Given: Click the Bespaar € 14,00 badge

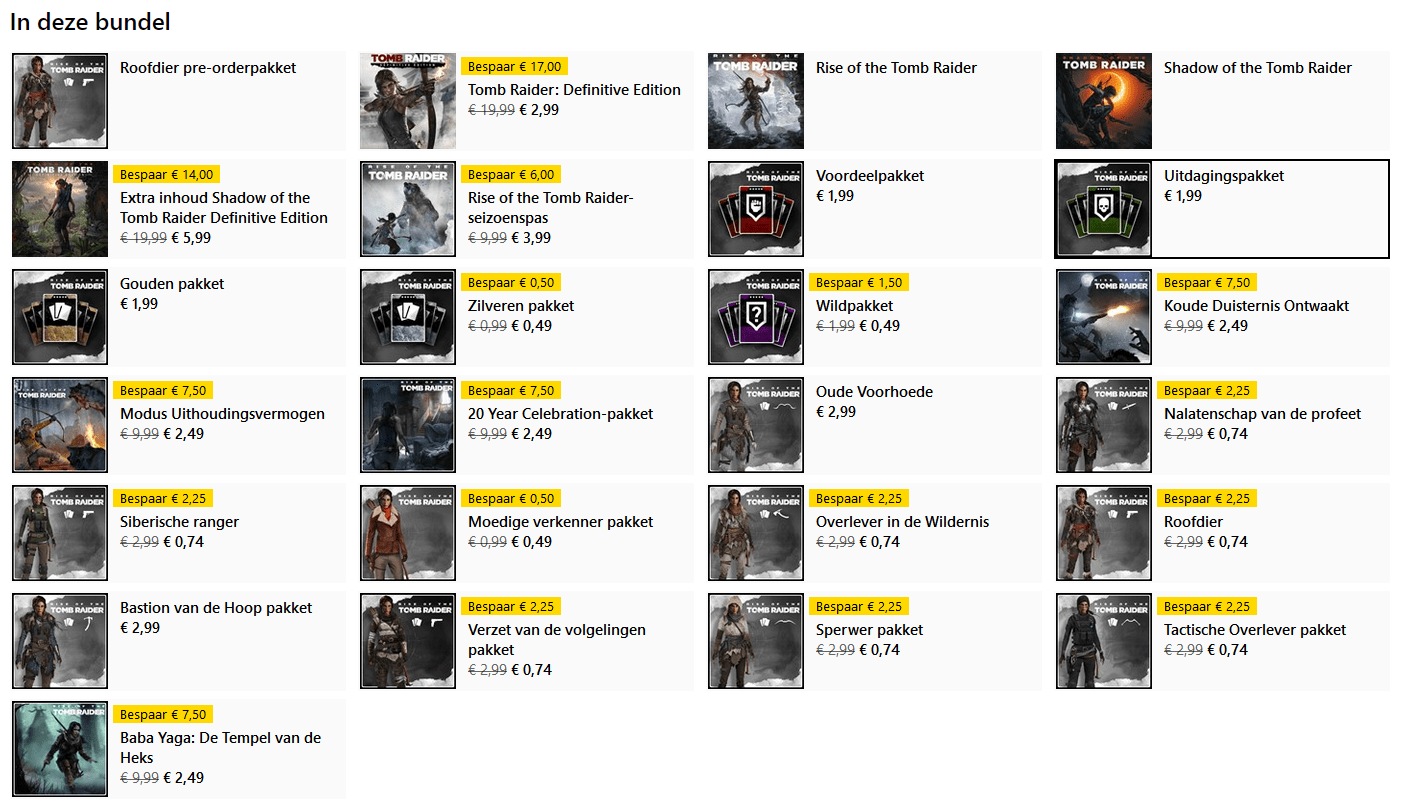Looking at the screenshot, I should [x=167, y=175].
